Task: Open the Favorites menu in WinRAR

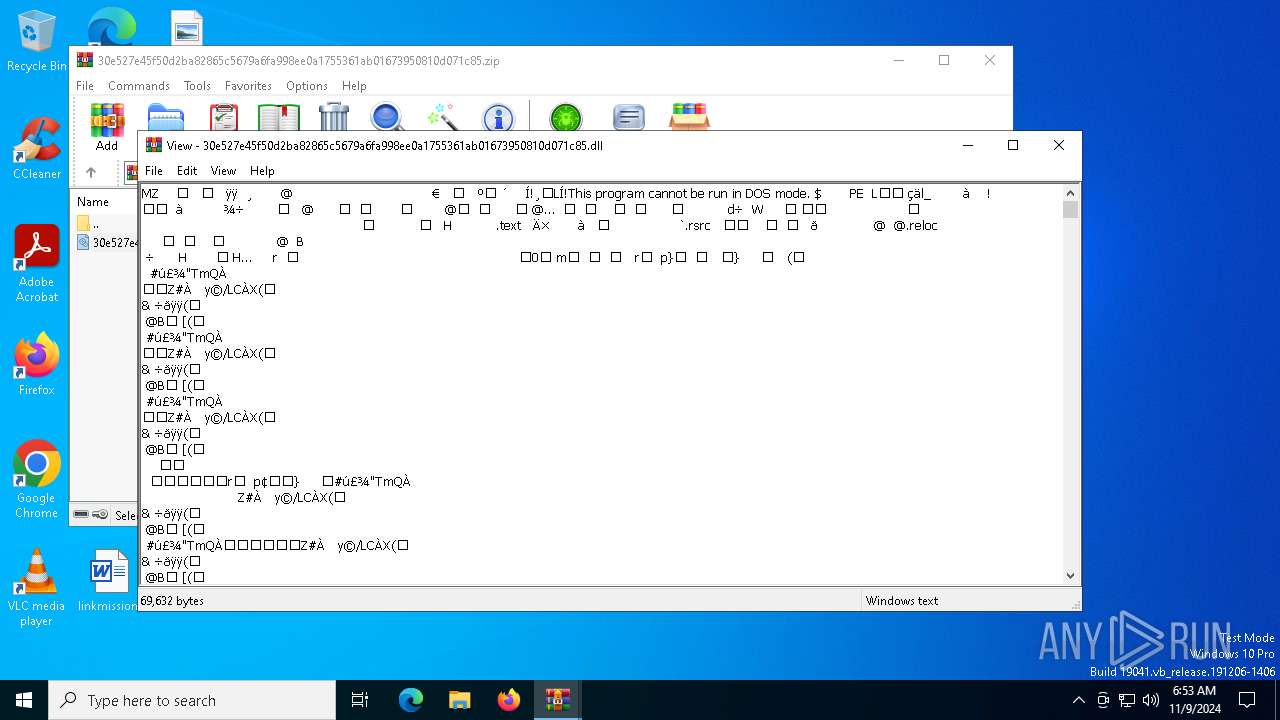Action: pyautogui.click(x=248, y=86)
